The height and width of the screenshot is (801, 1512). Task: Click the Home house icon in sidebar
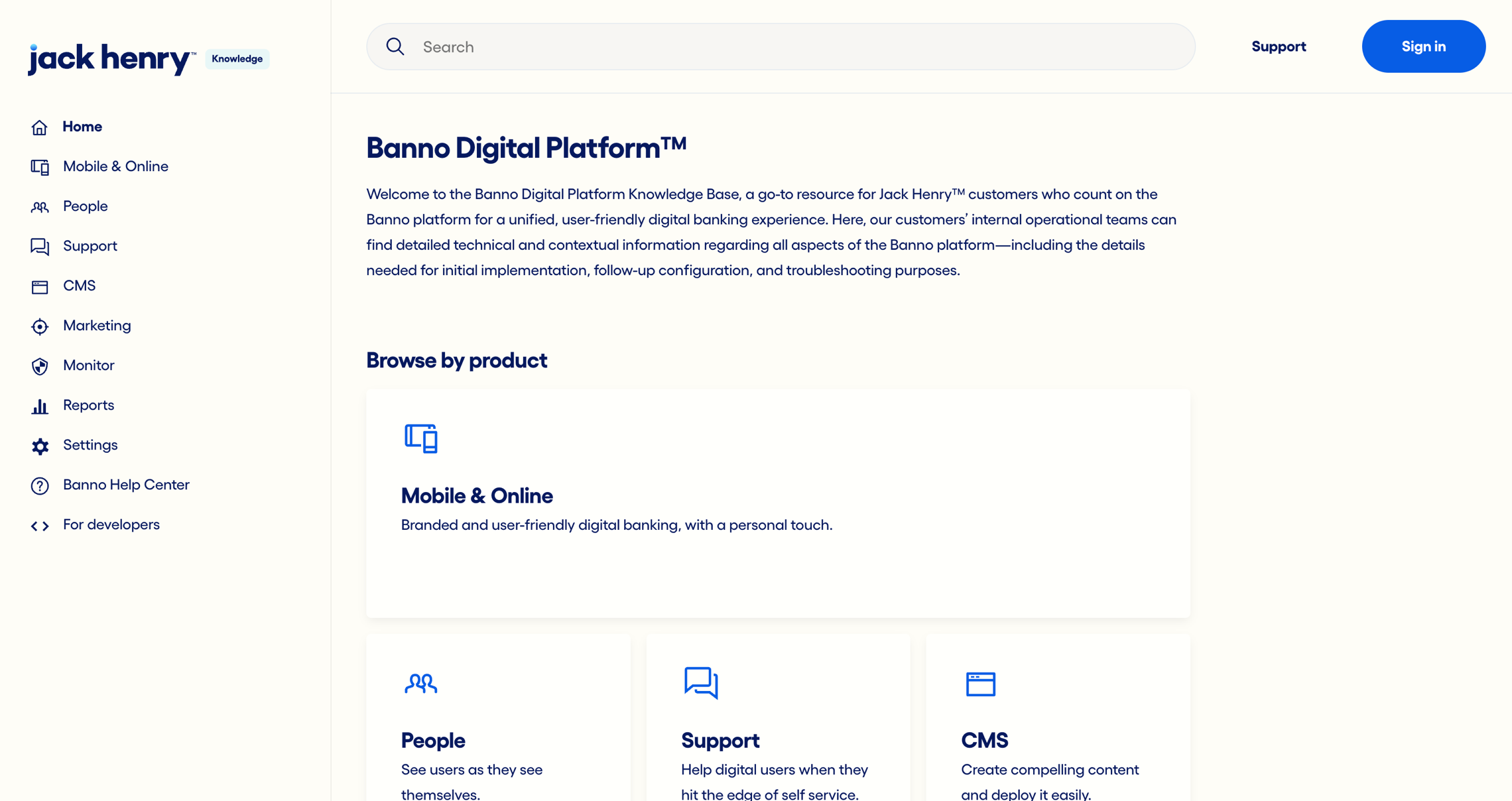tap(40, 127)
